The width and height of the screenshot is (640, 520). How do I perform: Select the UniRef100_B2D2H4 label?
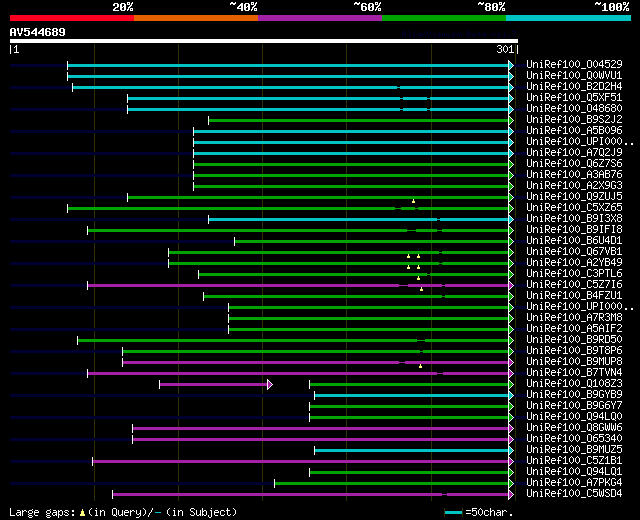[x=574, y=86]
